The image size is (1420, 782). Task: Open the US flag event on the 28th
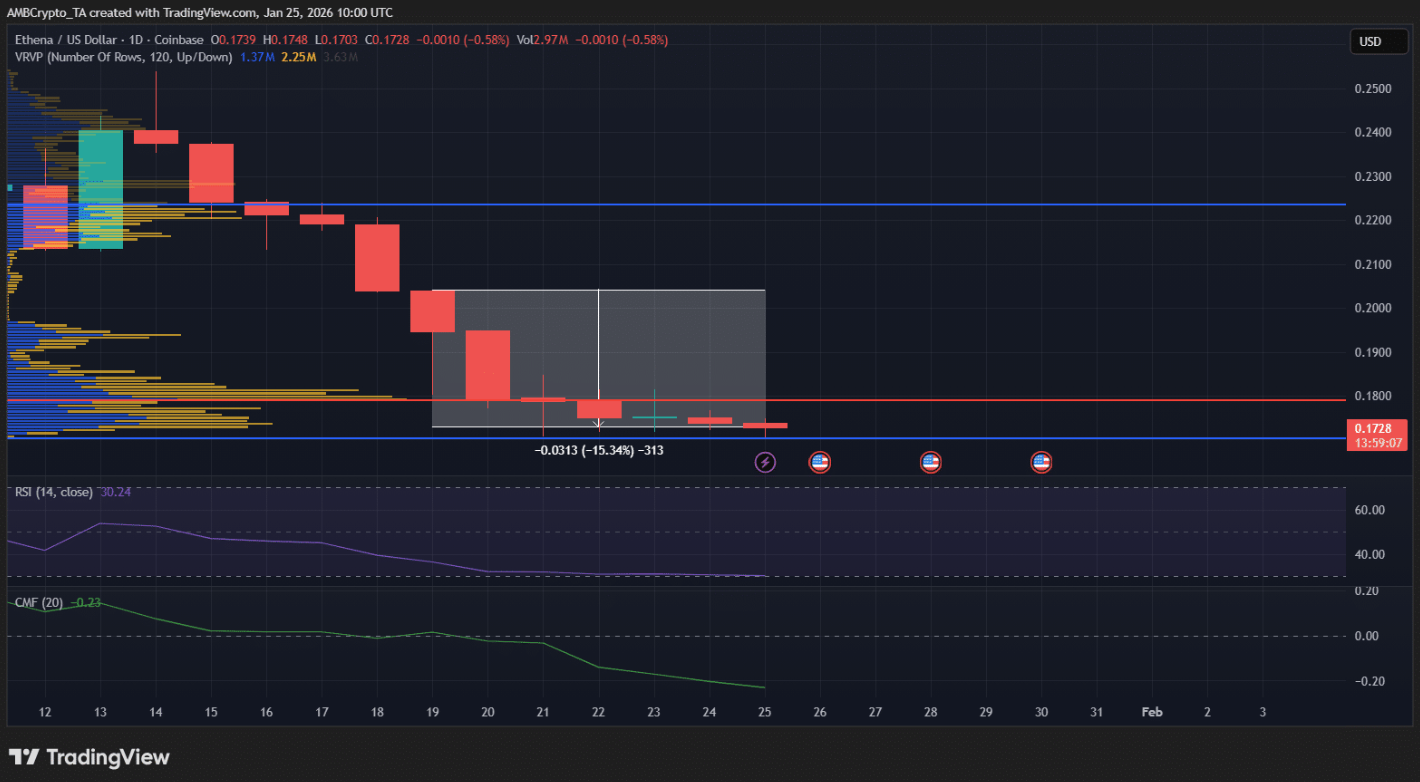pos(930,462)
